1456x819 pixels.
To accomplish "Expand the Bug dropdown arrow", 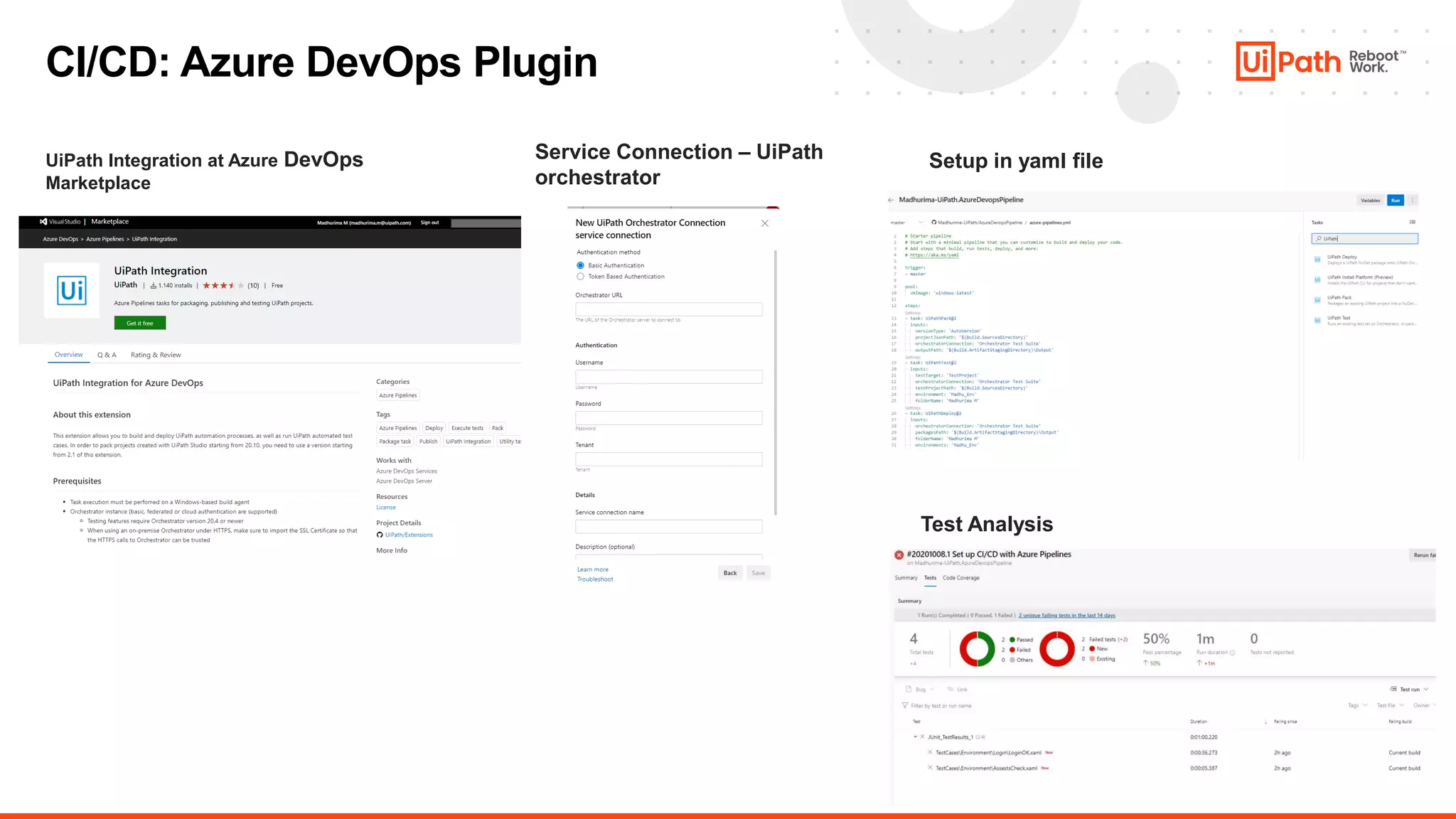I will 932,690.
